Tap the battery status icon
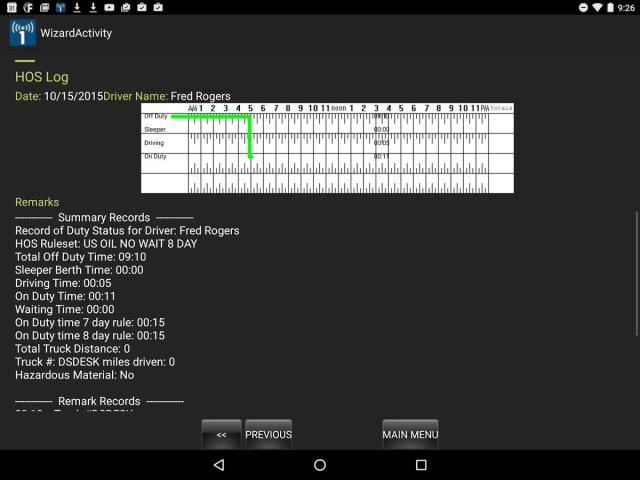The height and width of the screenshot is (480, 640). tap(612, 7)
